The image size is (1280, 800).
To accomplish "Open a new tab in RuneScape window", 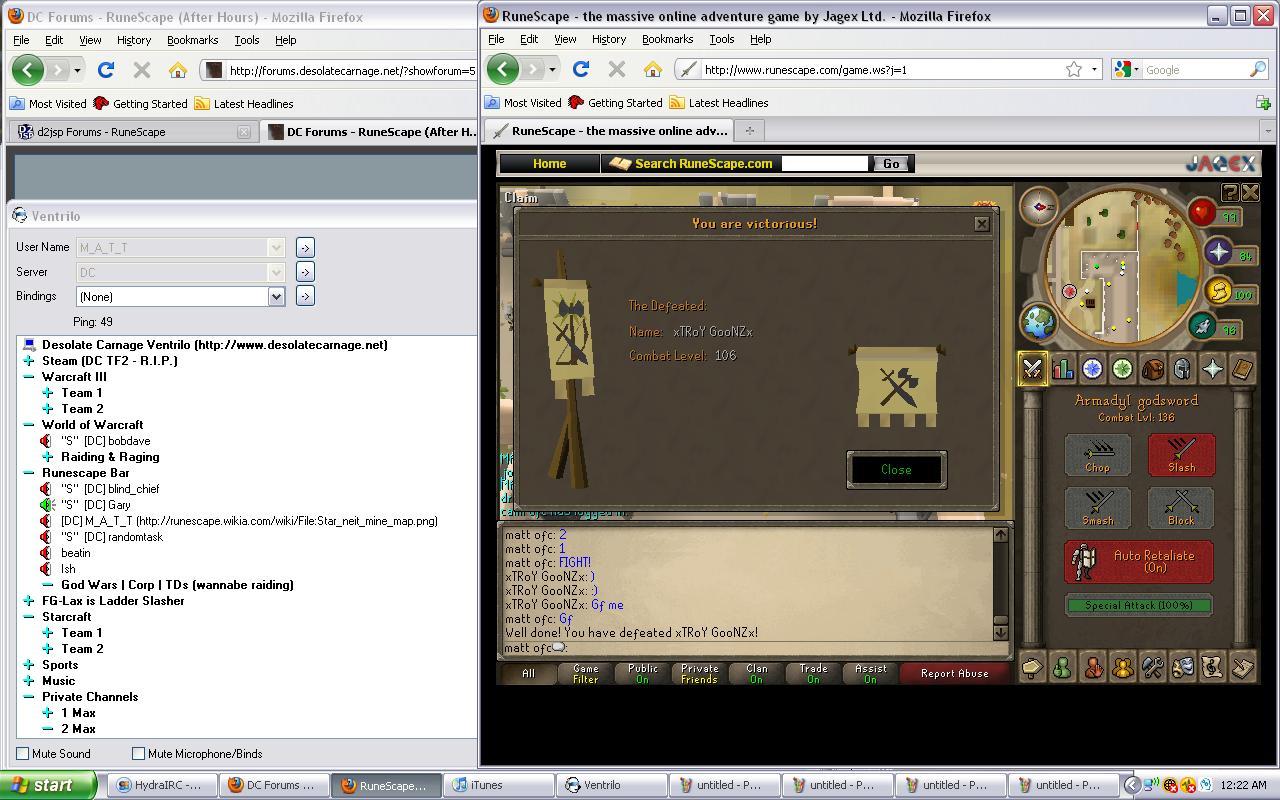I will click(749, 130).
